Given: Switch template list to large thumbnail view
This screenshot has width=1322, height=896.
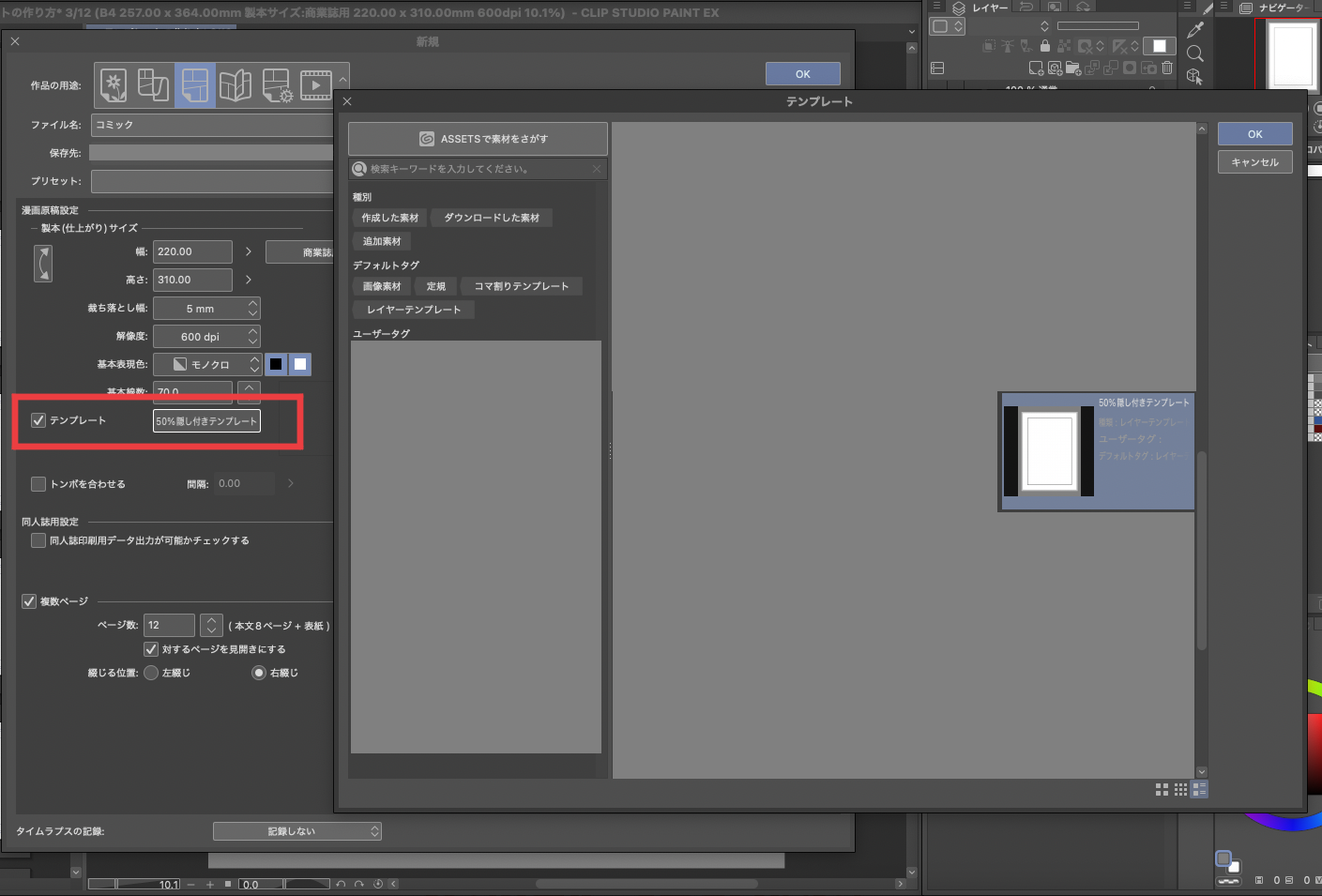Looking at the screenshot, I should point(1162,790).
